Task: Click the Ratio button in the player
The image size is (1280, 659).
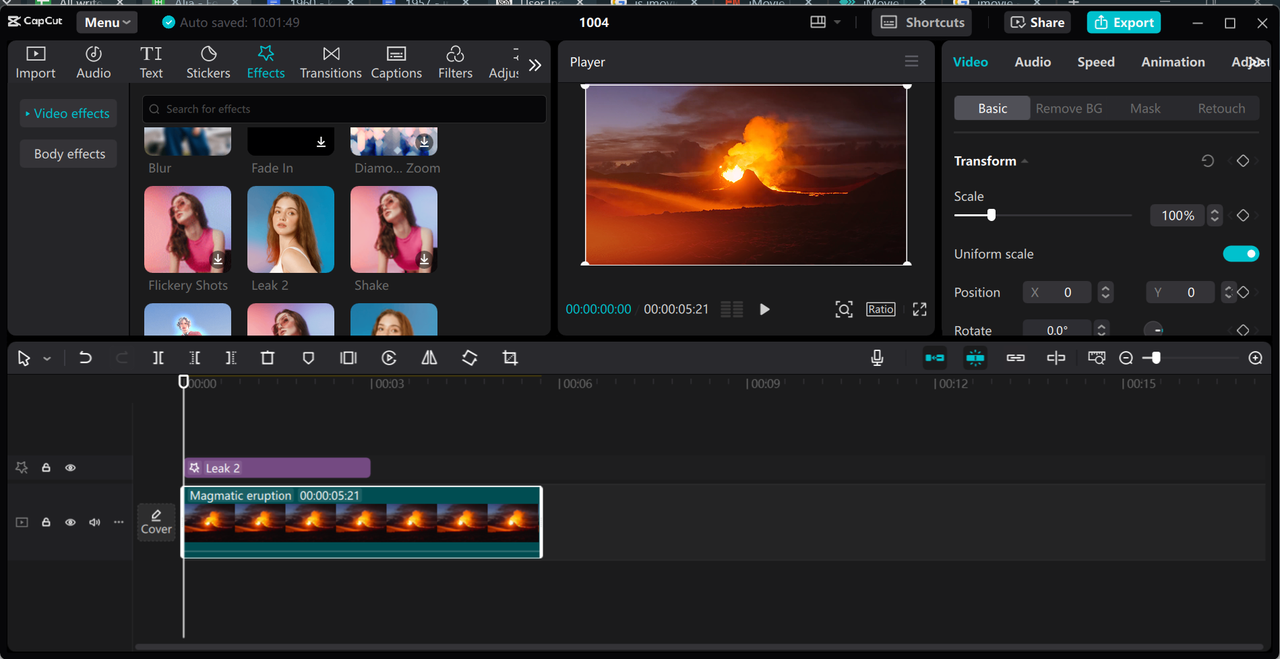Action: click(x=881, y=309)
